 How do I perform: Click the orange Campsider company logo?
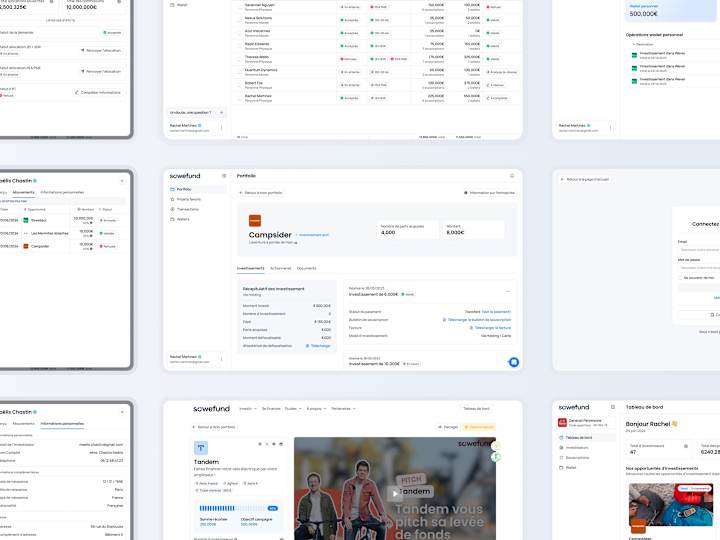click(255, 221)
